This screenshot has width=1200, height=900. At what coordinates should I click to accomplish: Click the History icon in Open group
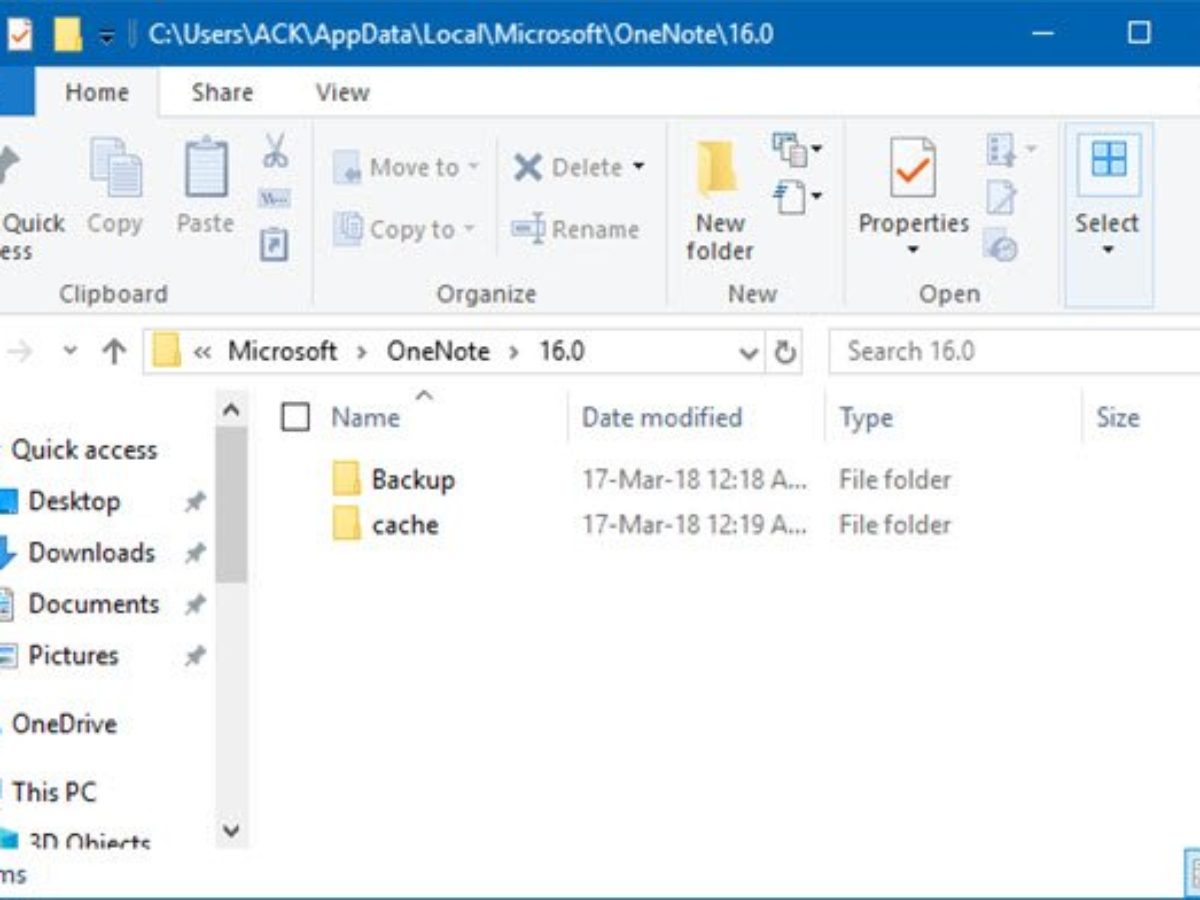(1001, 244)
